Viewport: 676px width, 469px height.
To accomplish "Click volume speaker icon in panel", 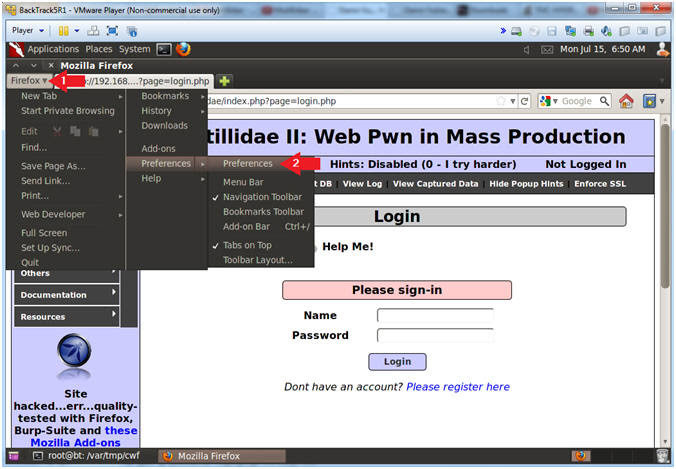I will pyautogui.click(x=526, y=50).
